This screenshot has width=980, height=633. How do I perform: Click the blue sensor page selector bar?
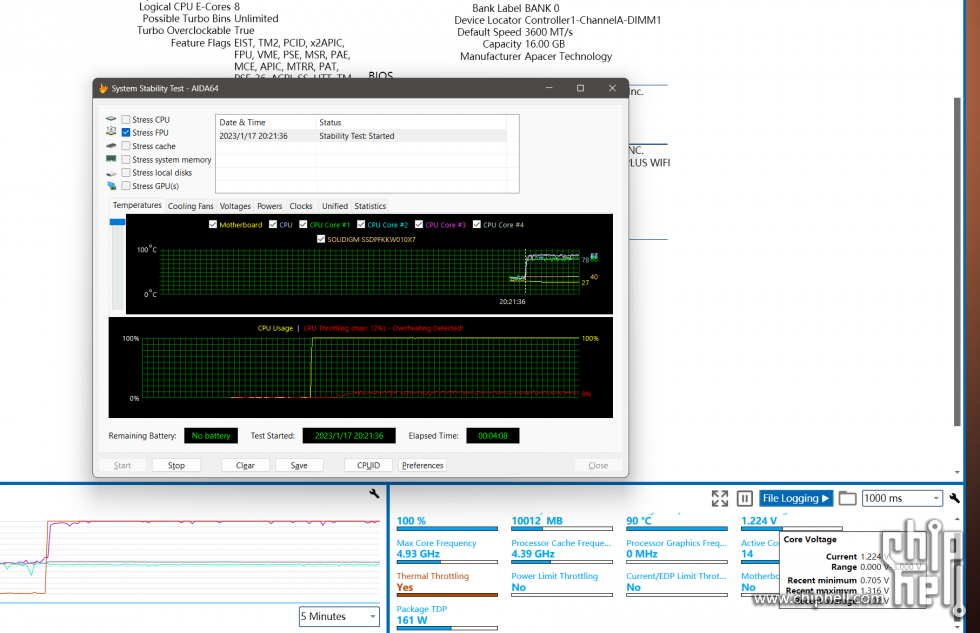click(x=117, y=222)
